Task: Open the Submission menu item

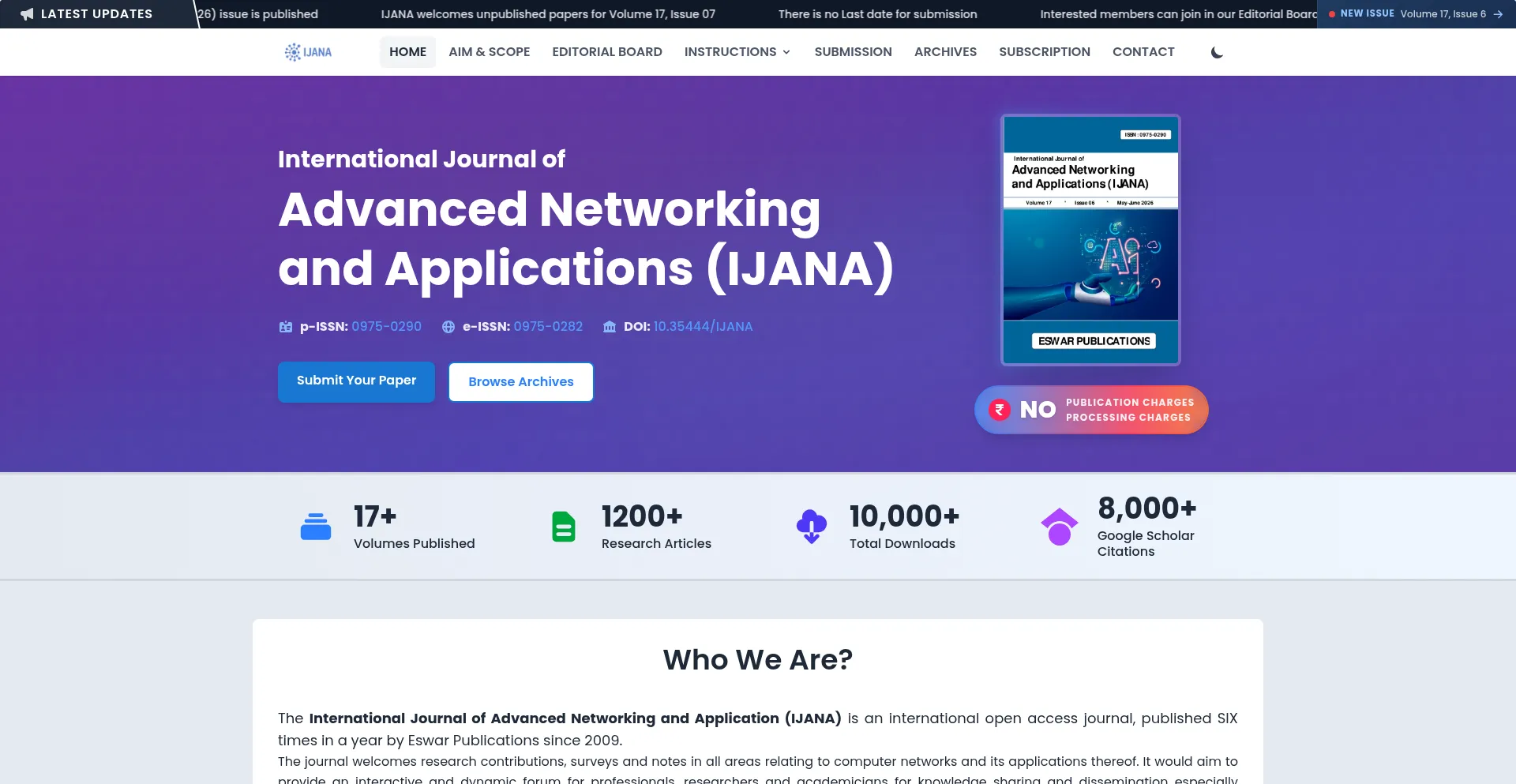Action: coord(854,52)
